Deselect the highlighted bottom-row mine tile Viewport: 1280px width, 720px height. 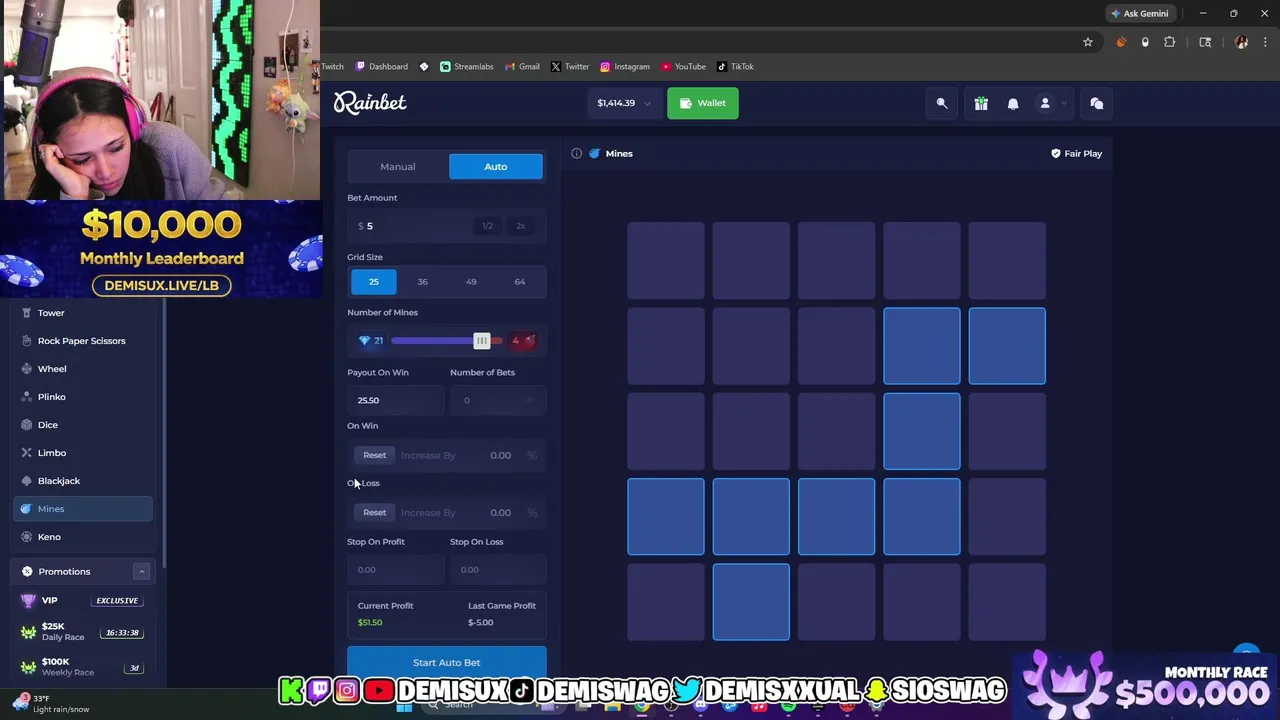click(751, 602)
